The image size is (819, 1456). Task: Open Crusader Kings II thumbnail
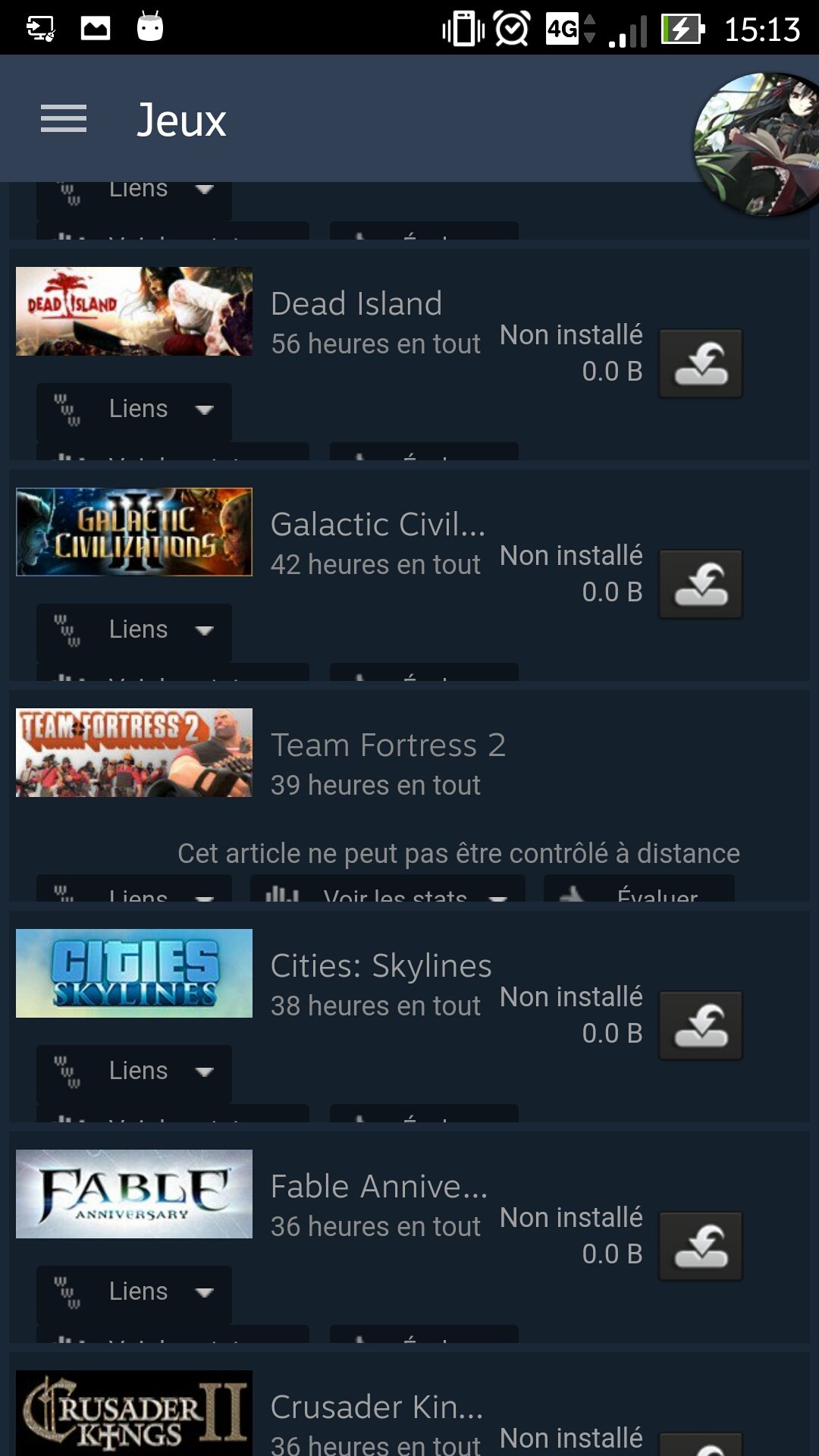pyautogui.click(x=134, y=1413)
